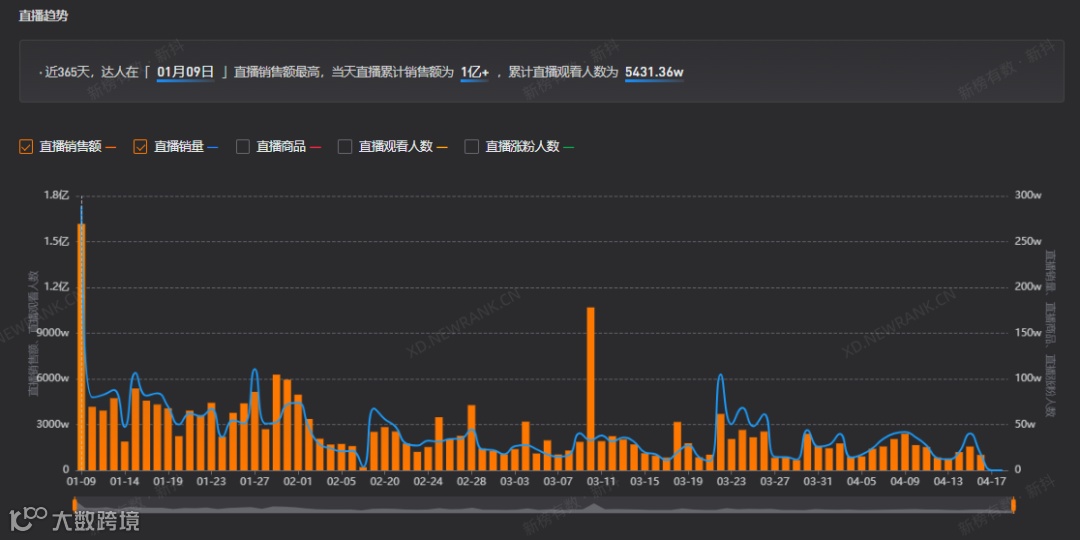
Task: Click the 直播趋势 section title
Action: [x=43, y=16]
